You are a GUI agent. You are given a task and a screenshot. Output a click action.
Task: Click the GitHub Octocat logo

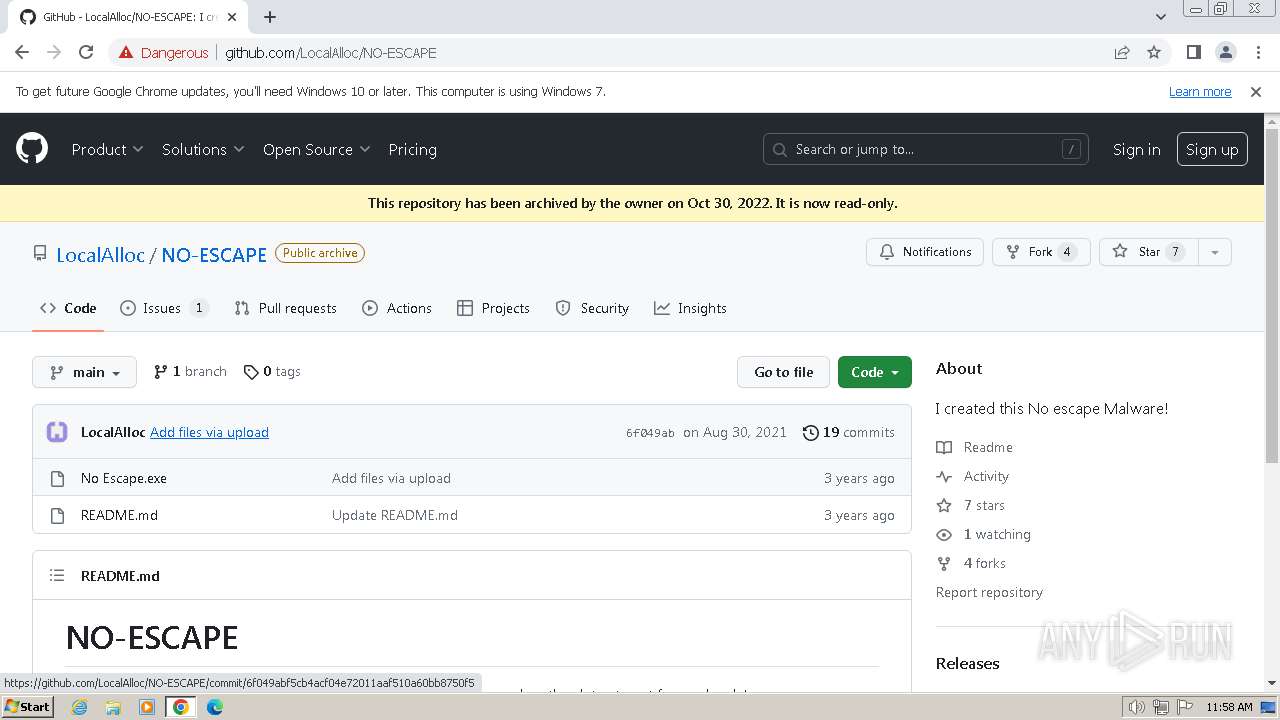click(32, 149)
